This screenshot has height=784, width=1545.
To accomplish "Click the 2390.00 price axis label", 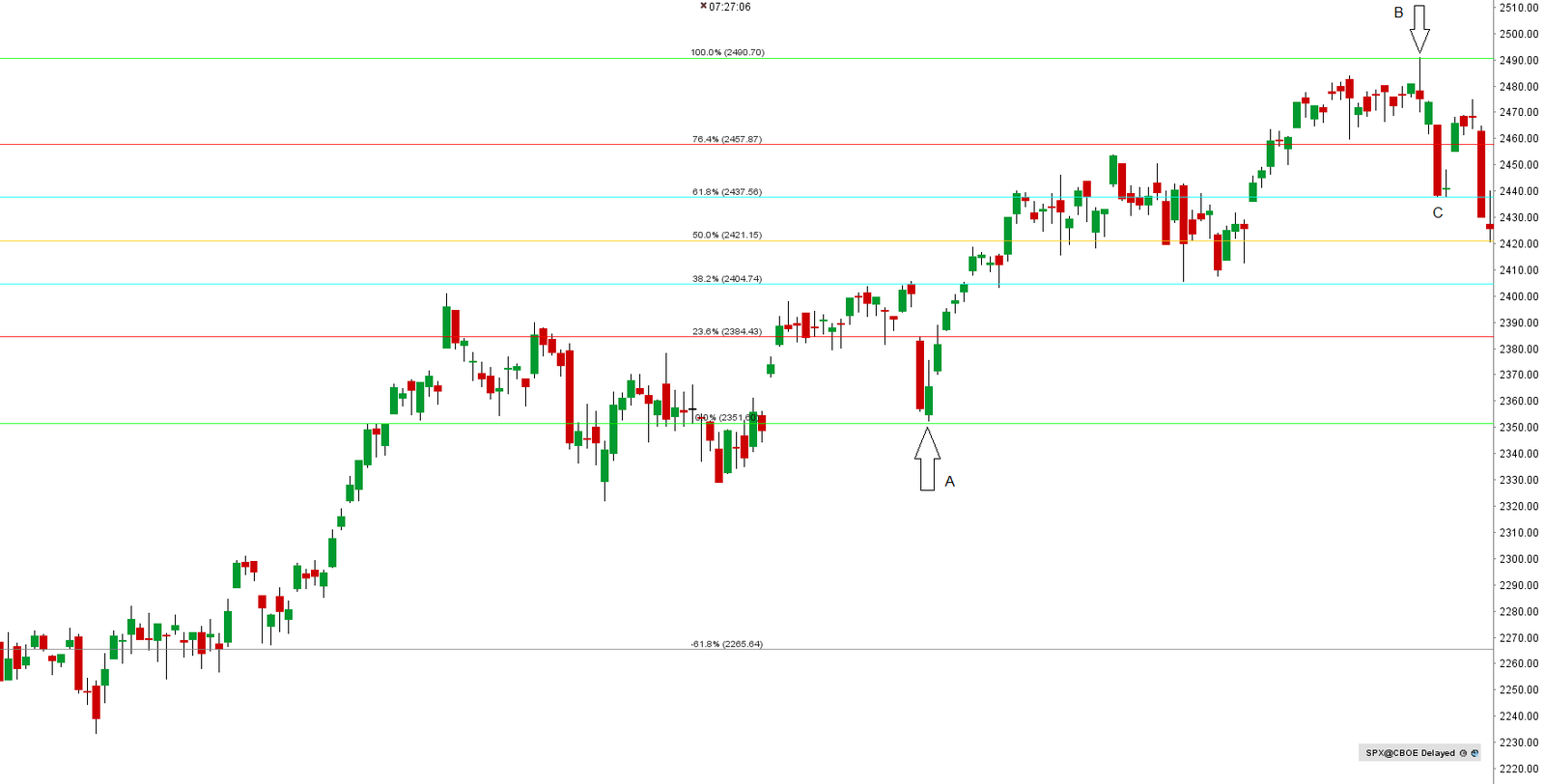I will 1518,322.
